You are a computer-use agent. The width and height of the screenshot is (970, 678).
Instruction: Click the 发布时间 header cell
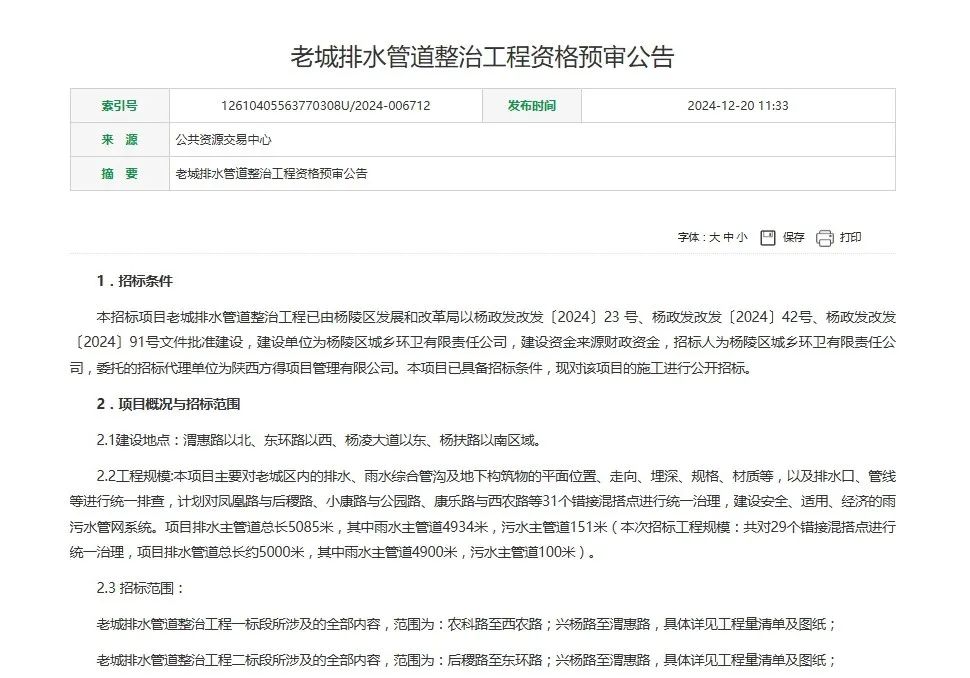[x=531, y=106]
